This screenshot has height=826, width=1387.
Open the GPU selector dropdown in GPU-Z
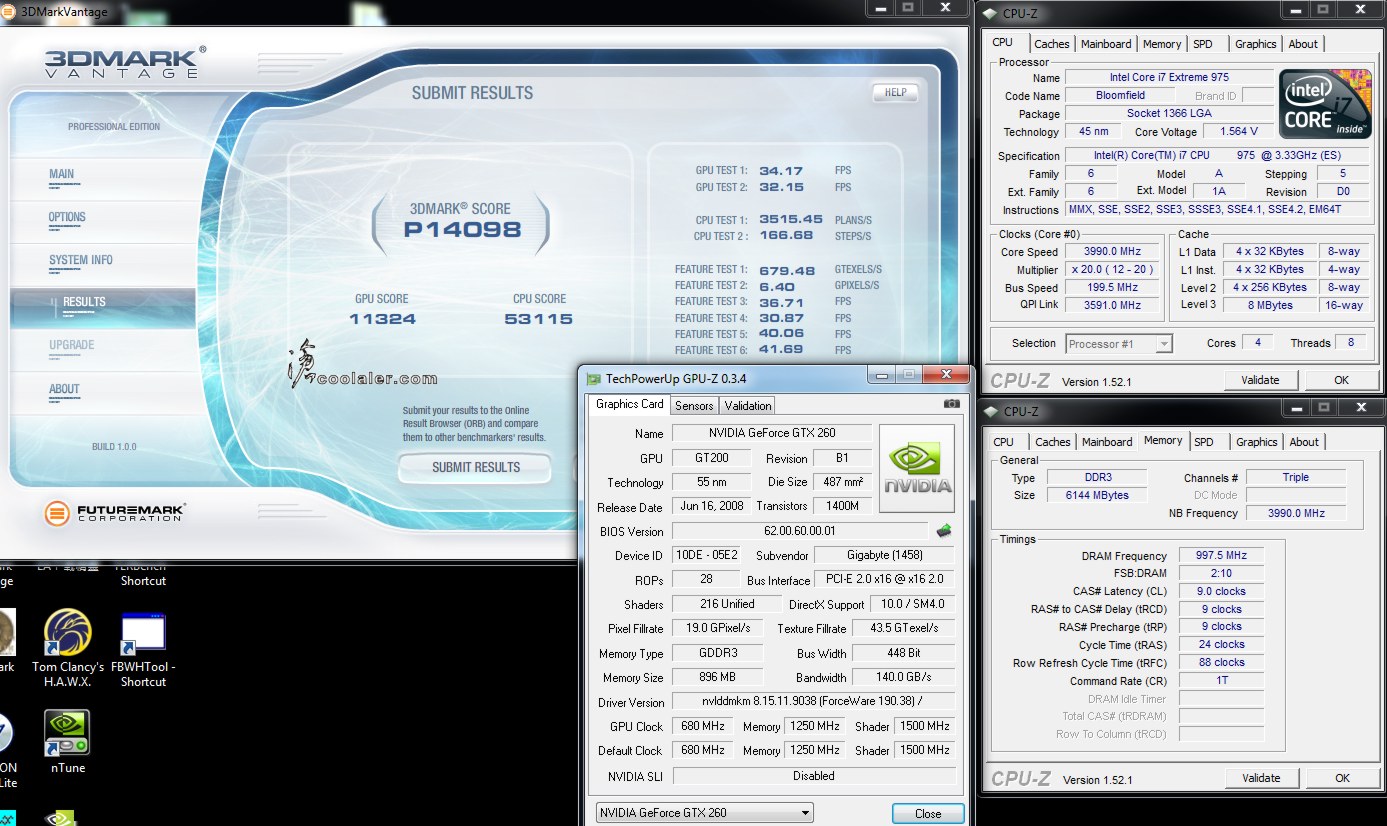pos(705,813)
